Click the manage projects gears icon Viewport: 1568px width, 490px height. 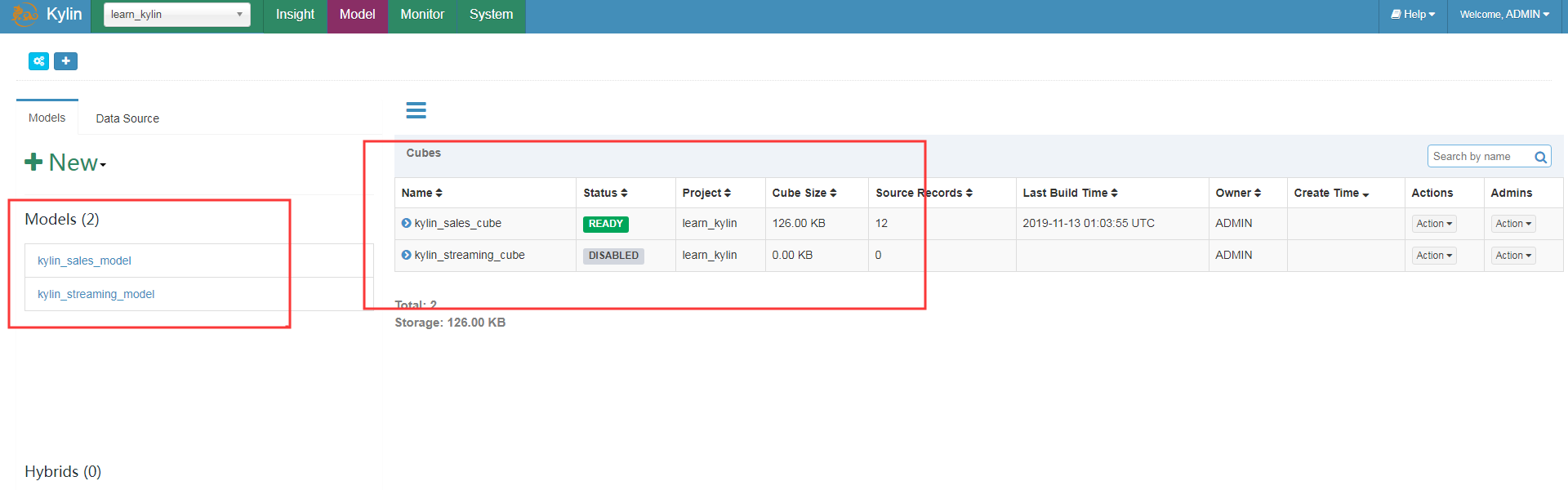coord(38,61)
